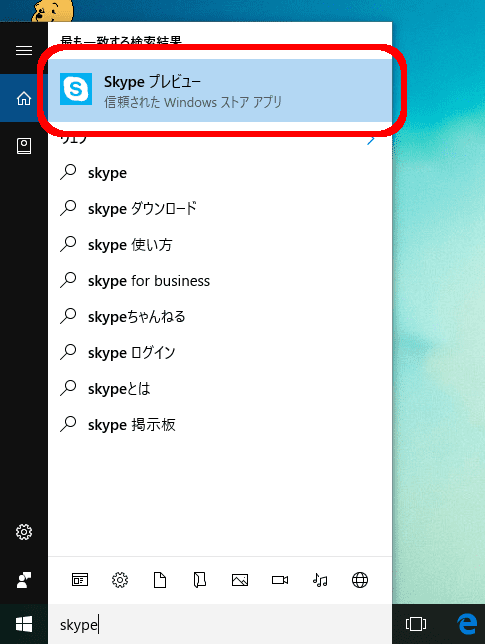The width and height of the screenshot is (485, 644).
Task: Select the 'skype for business' suggestion
Action: [x=220, y=281]
